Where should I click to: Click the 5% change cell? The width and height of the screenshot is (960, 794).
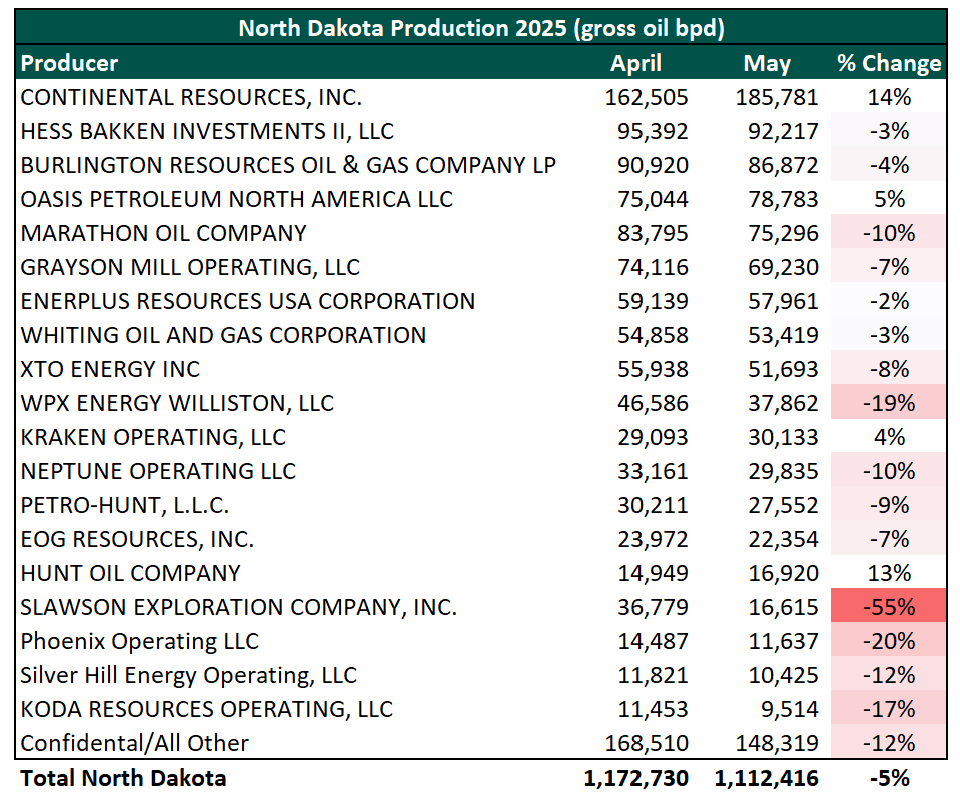coord(889,200)
